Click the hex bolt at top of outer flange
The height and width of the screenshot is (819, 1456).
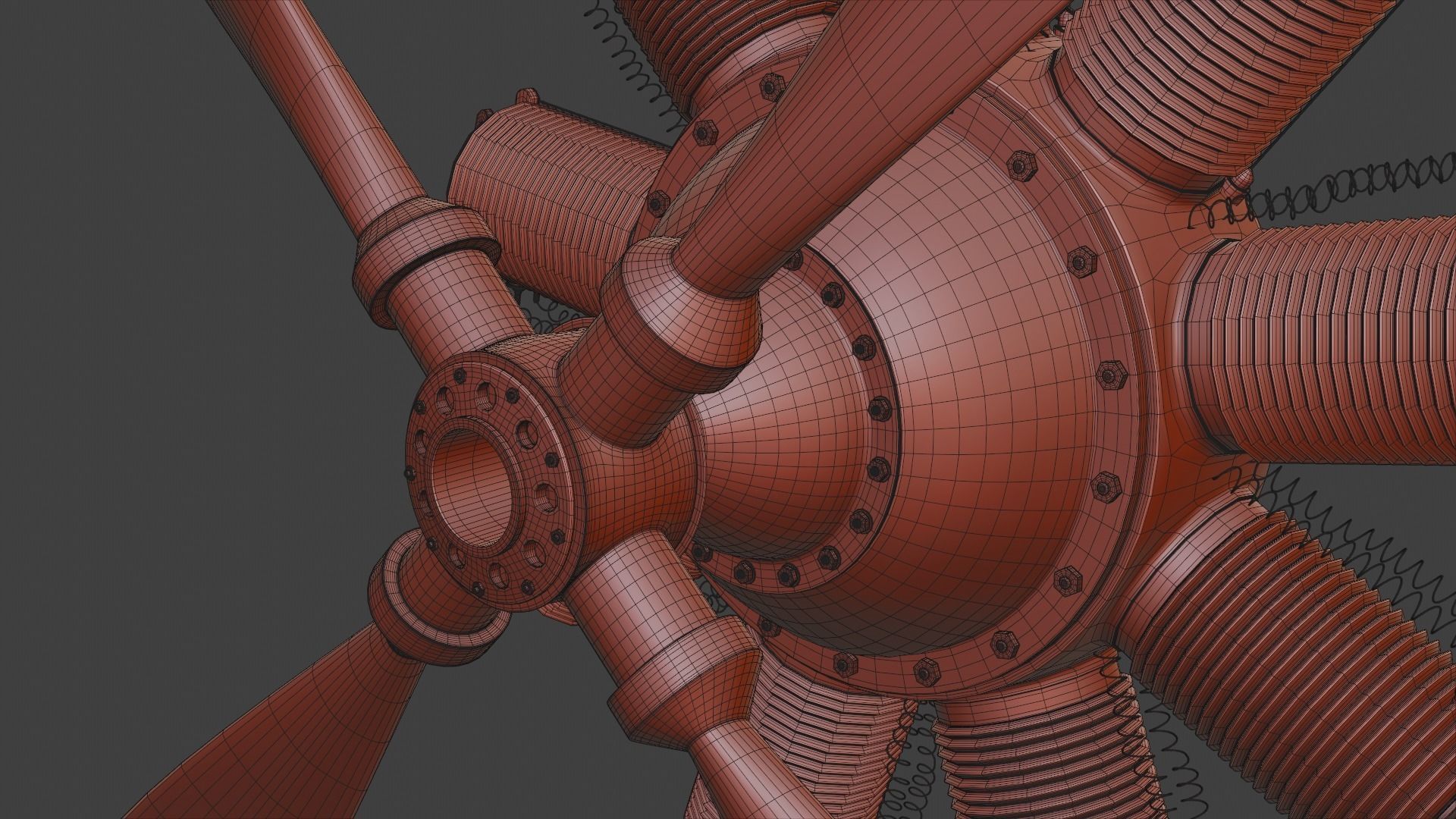point(1022,165)
